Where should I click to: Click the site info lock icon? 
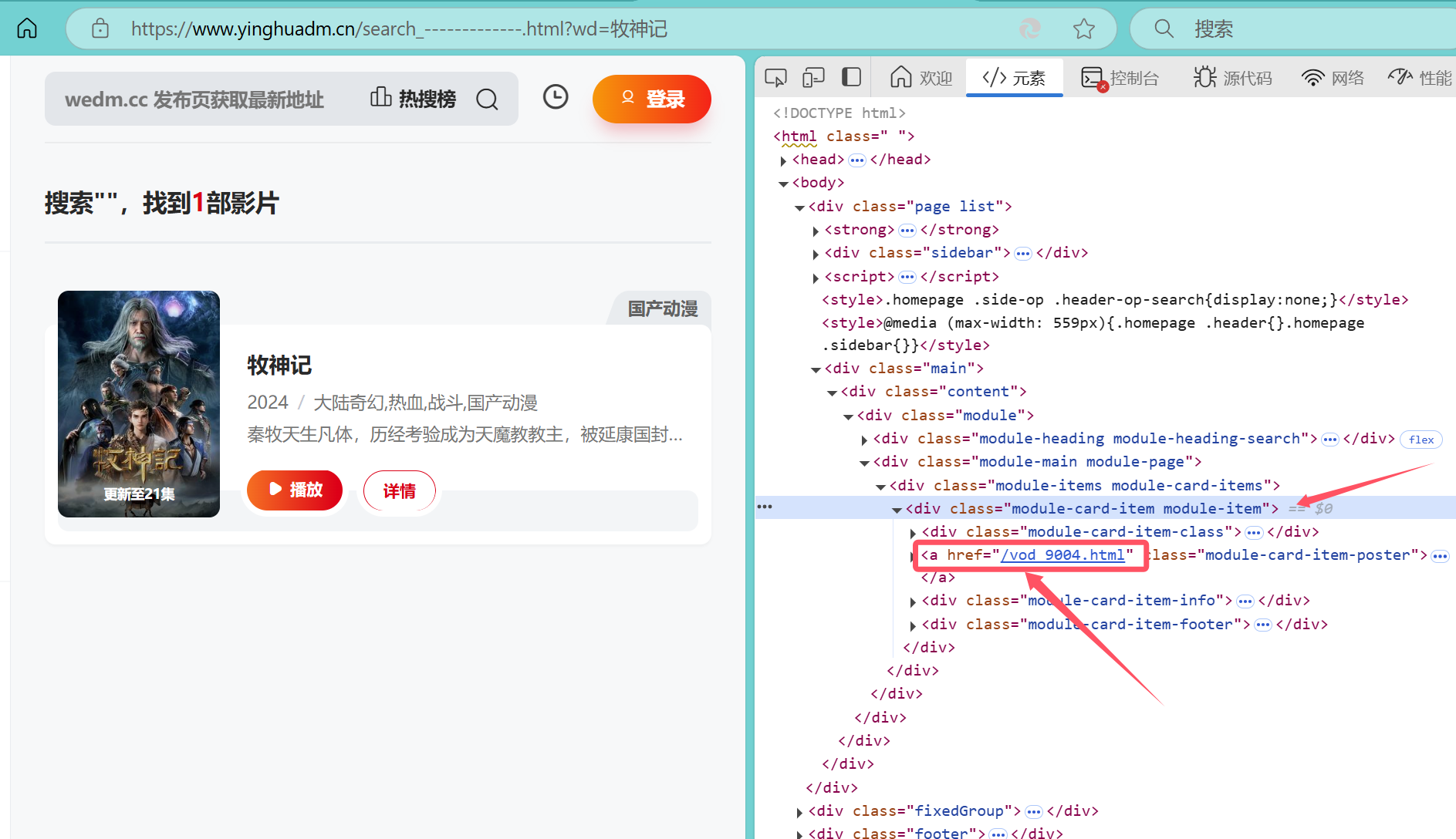(100, 29)
